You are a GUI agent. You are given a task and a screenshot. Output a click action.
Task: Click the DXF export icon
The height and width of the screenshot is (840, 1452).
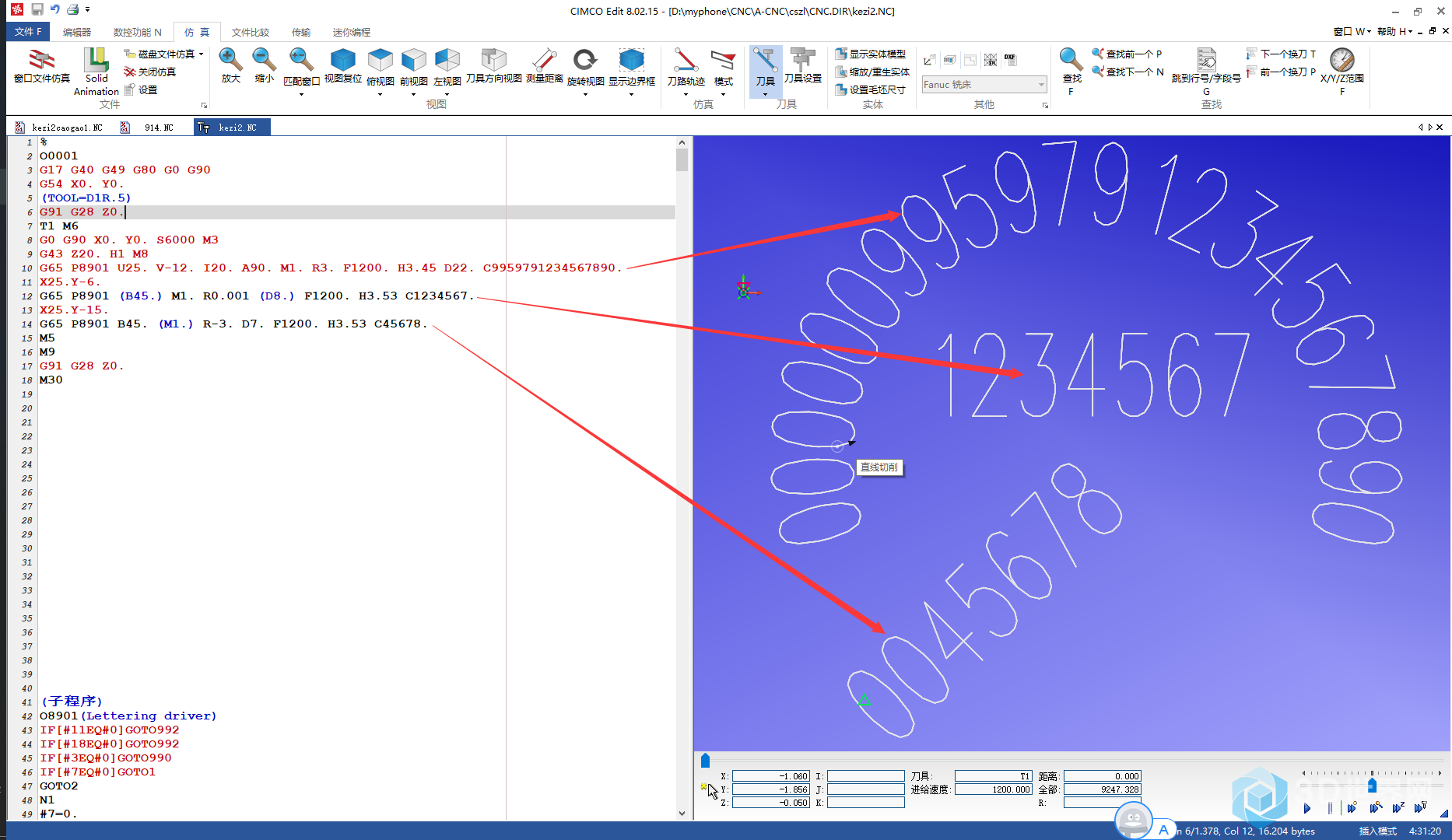tap(1009, 59)
